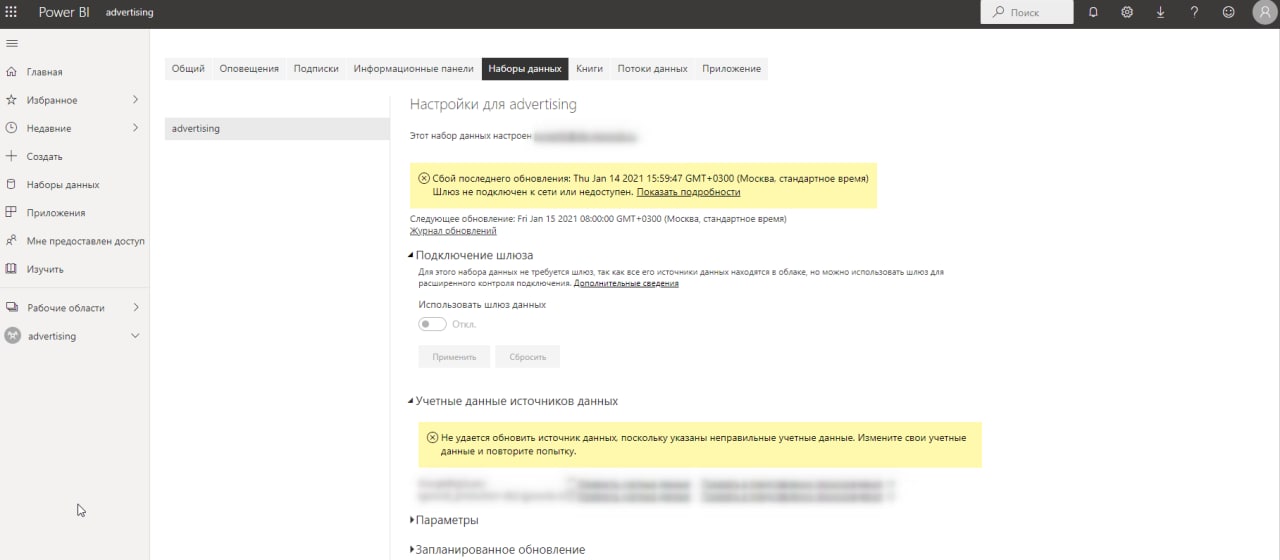Open the app launcher waffle icon
Image resolution: width=1280 pixels, height=560 pixels.
point(12,12)
